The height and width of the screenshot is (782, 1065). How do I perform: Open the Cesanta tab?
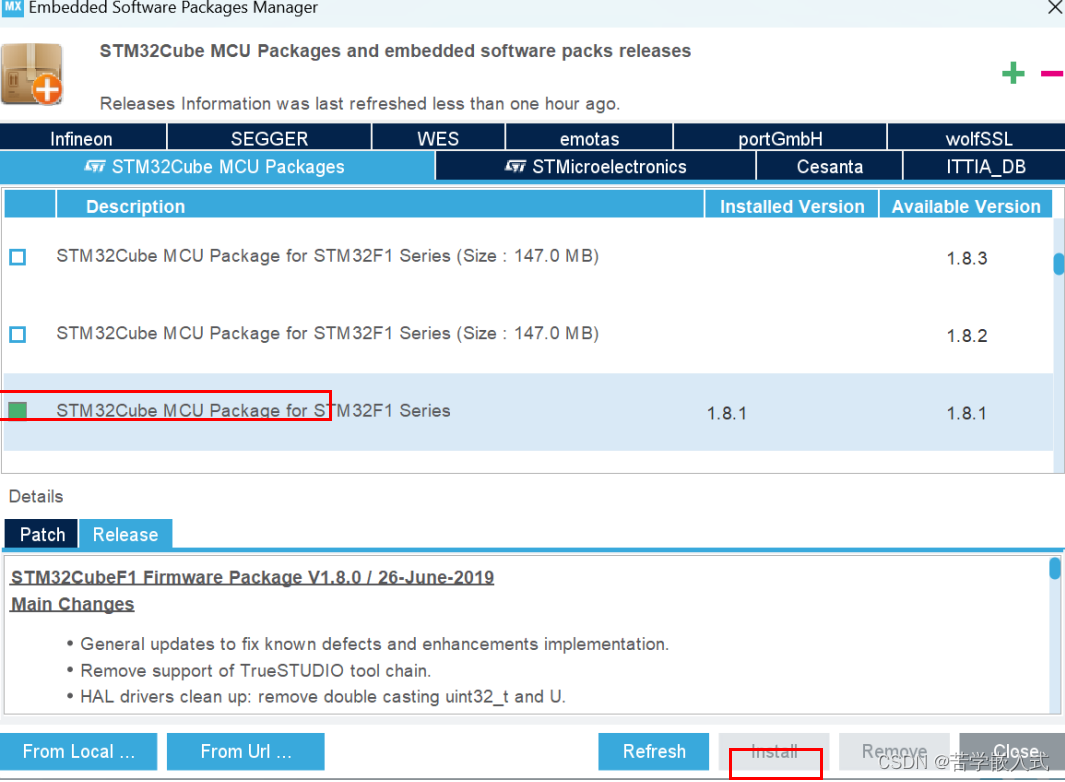(829, 166)
